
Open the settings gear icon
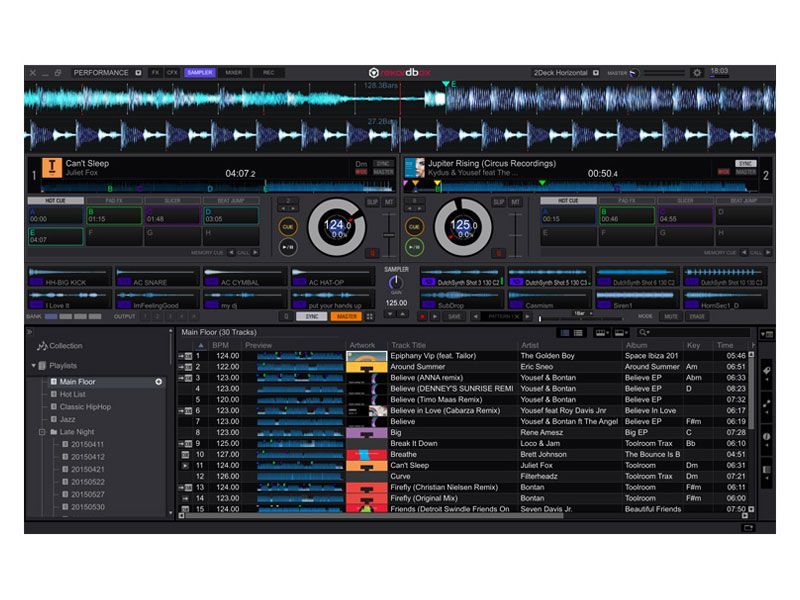(697, 73)
